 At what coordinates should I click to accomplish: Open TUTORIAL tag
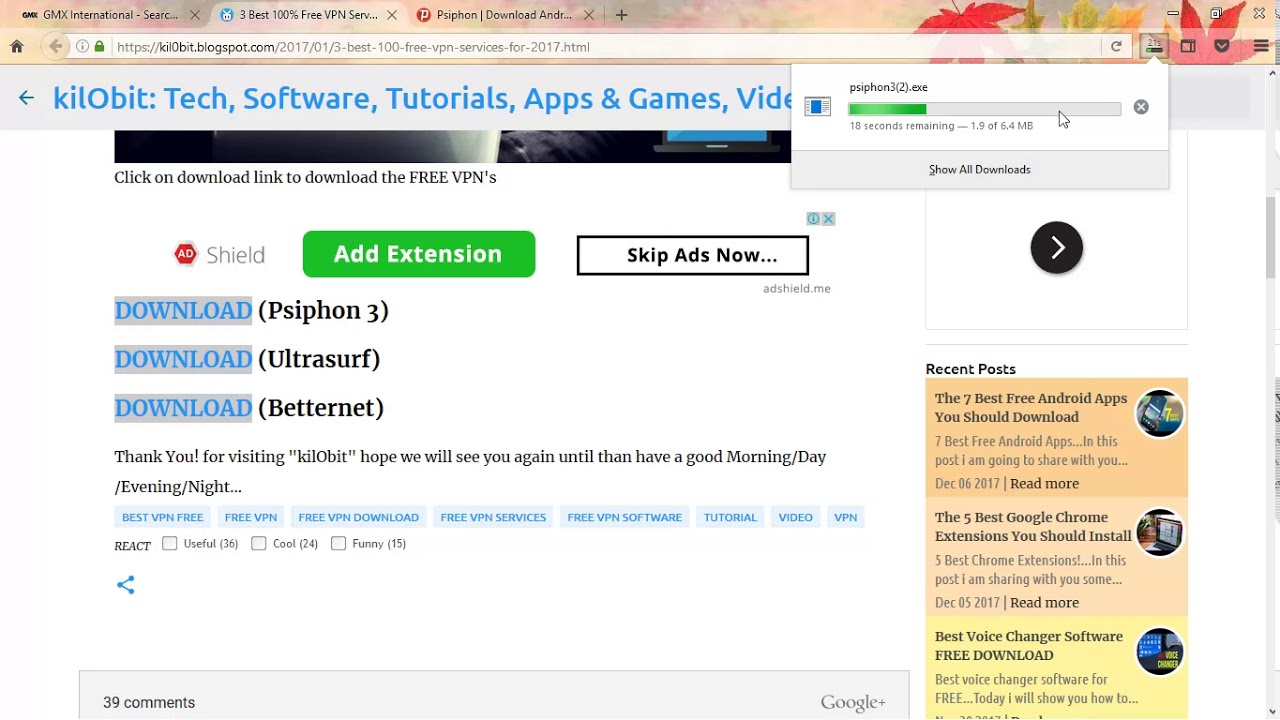730,517
